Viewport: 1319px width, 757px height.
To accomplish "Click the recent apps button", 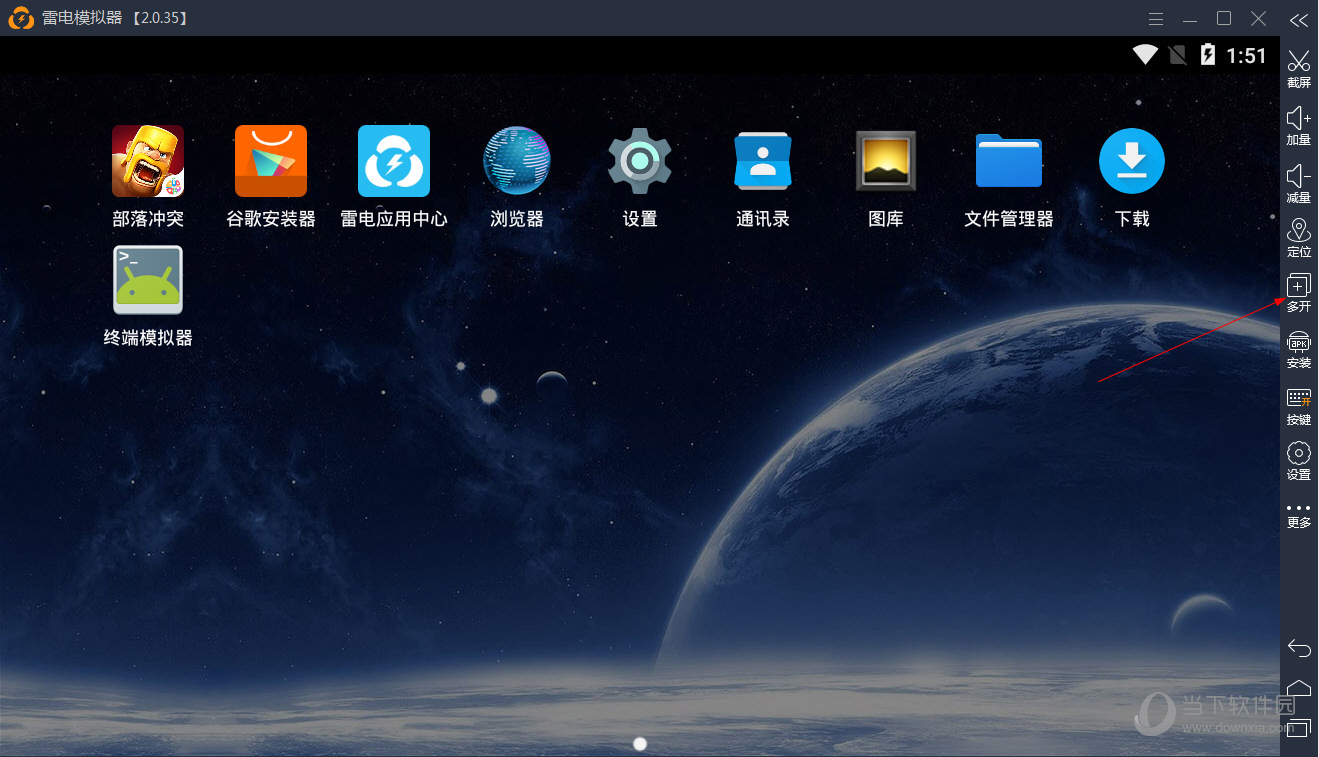I will click(x=1299, y=728).
